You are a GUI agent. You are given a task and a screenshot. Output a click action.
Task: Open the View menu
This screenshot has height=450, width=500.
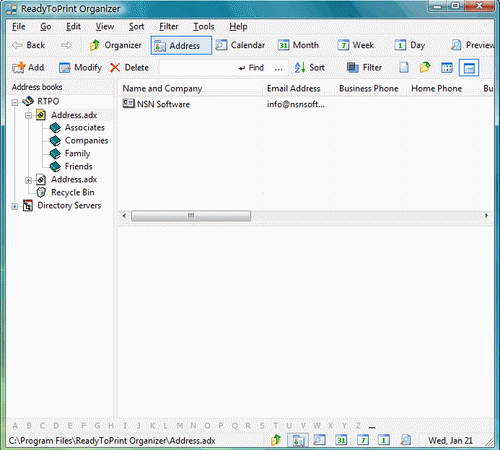coord(105,26)
